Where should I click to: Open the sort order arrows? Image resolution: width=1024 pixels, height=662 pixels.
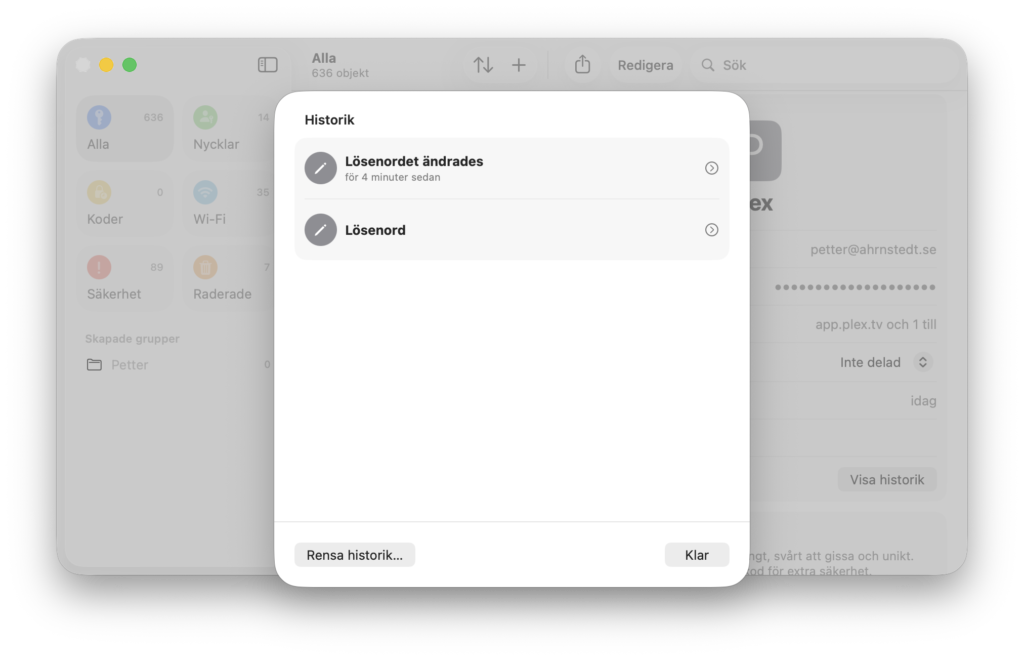click(x=483, y=65)
